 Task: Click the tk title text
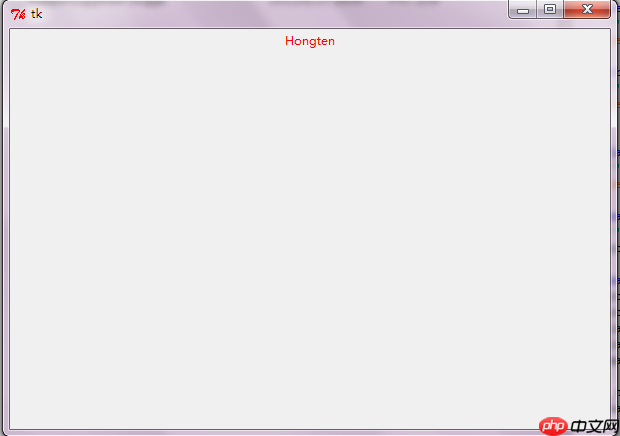[36, 14]
